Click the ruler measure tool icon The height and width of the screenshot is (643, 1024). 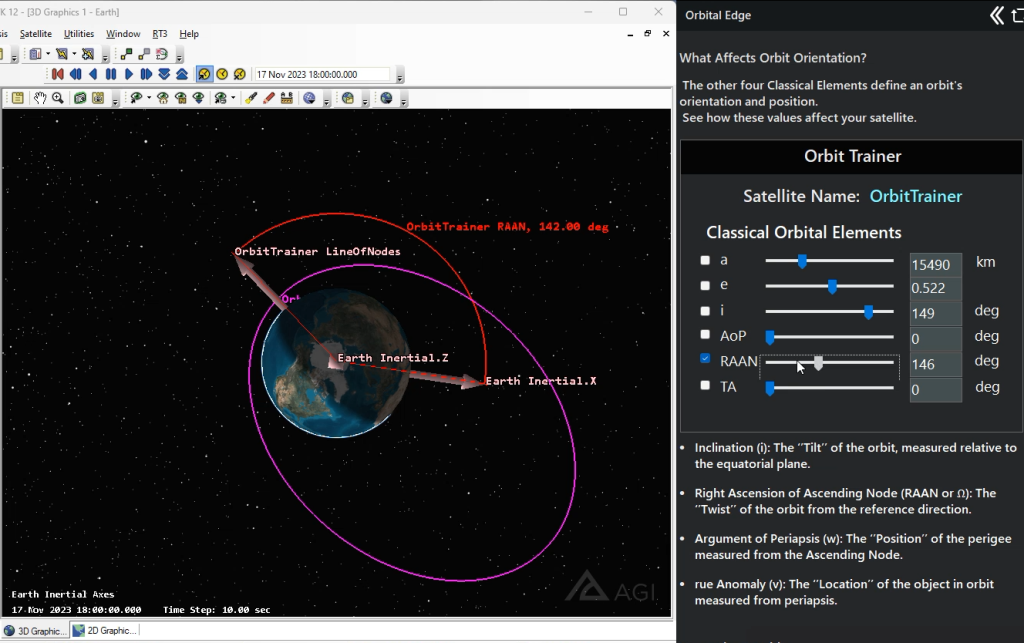287,98
